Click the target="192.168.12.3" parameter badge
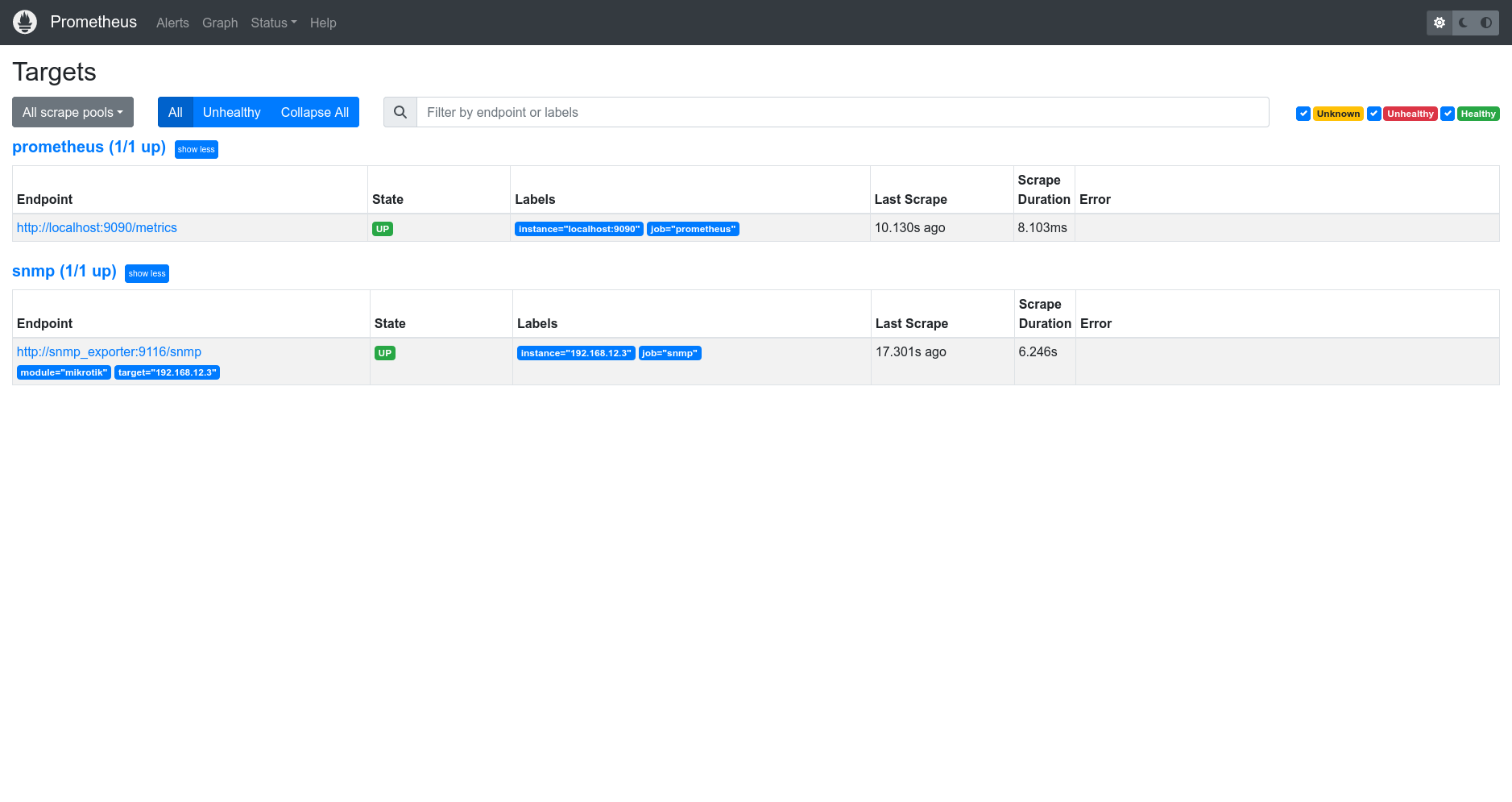Screen dimensions: 1512x802 click(x=167, y=372)
